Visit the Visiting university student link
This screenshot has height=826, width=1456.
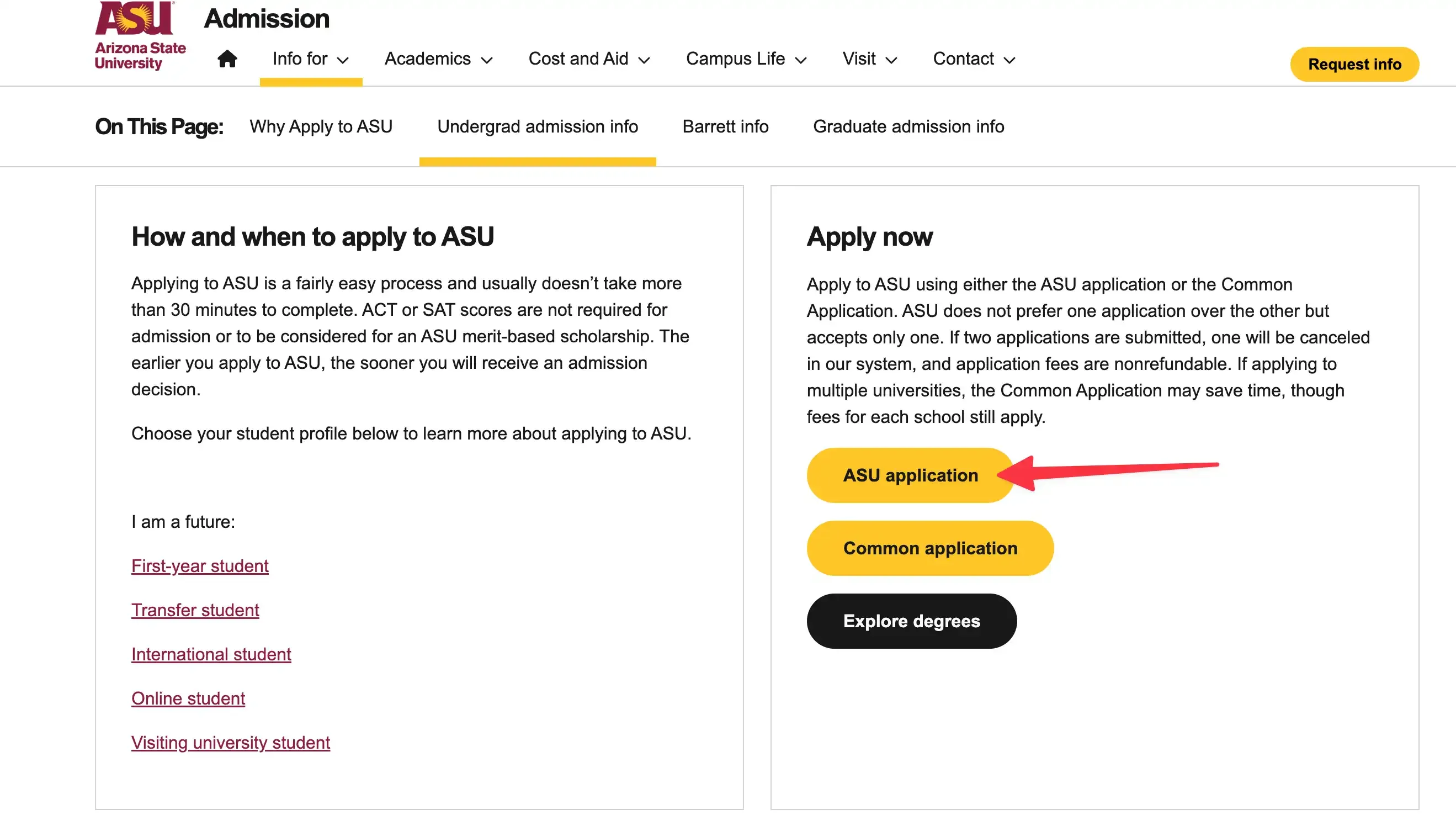230,743
